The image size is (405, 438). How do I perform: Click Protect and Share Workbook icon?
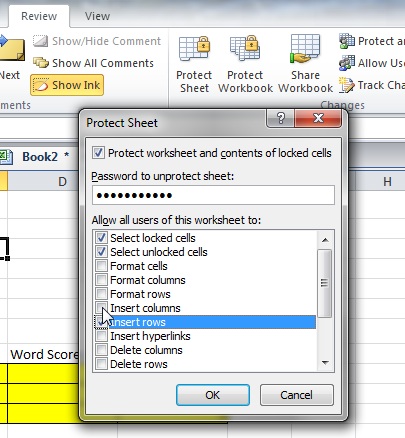click(x=347, y=41)
